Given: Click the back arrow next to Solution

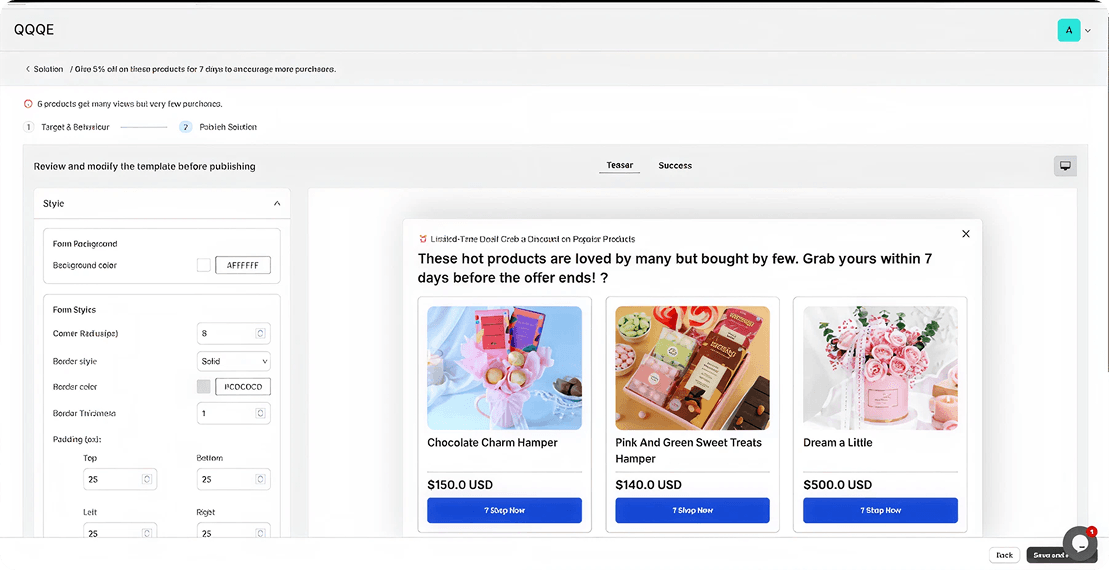Looking at the screenshot, I should coord(27,69).
